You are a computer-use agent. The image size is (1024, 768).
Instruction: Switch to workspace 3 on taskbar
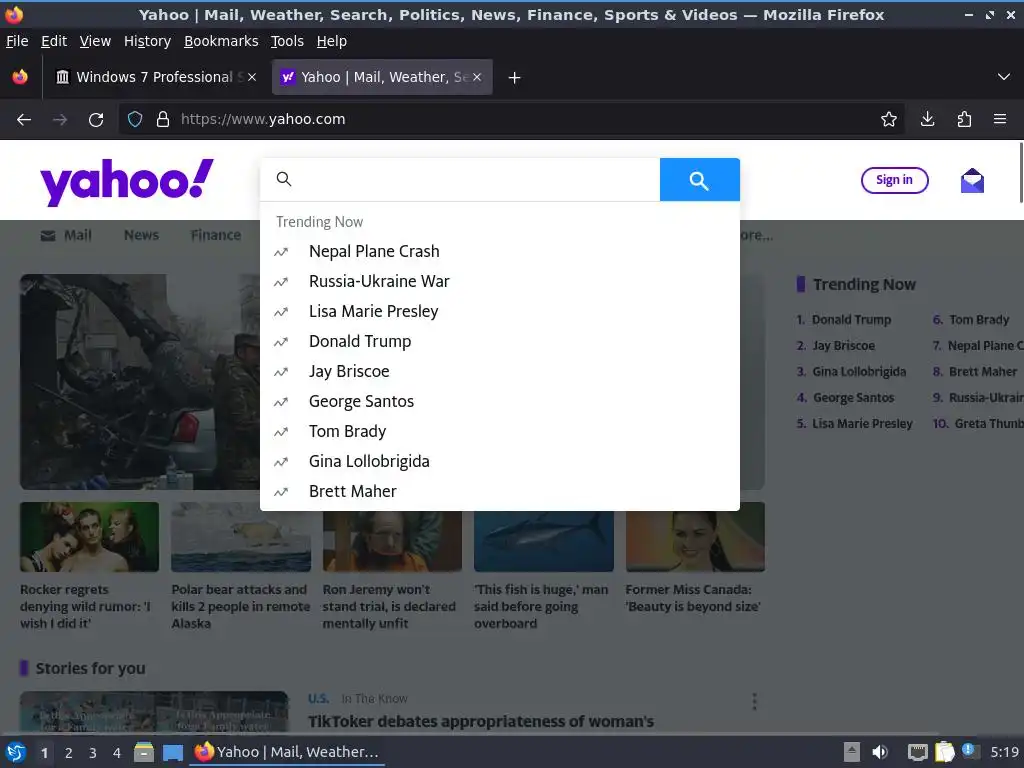pyautogui.click(x=93, y=753)
